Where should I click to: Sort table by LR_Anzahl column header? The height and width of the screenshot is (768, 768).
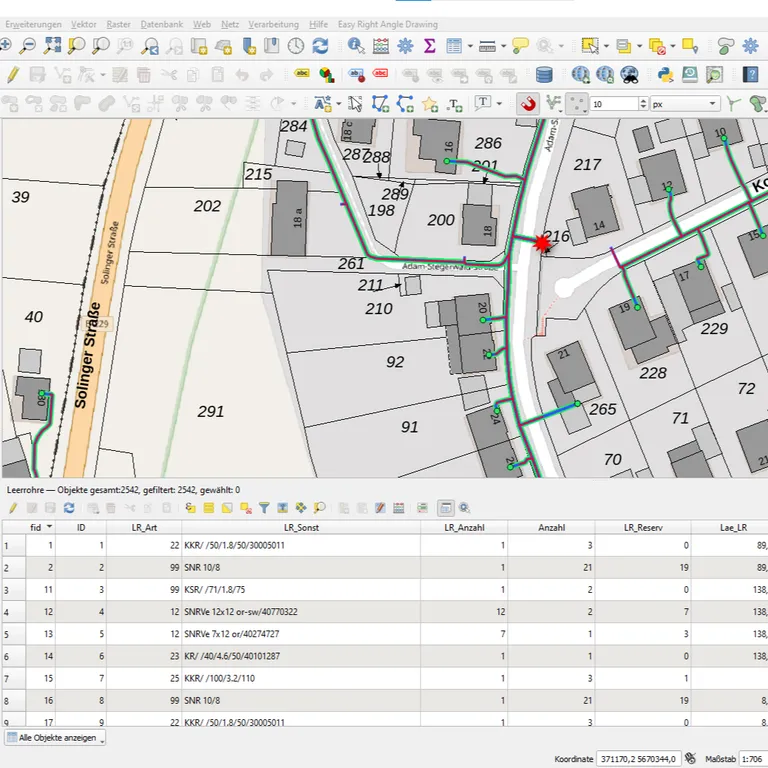point(464,528)
